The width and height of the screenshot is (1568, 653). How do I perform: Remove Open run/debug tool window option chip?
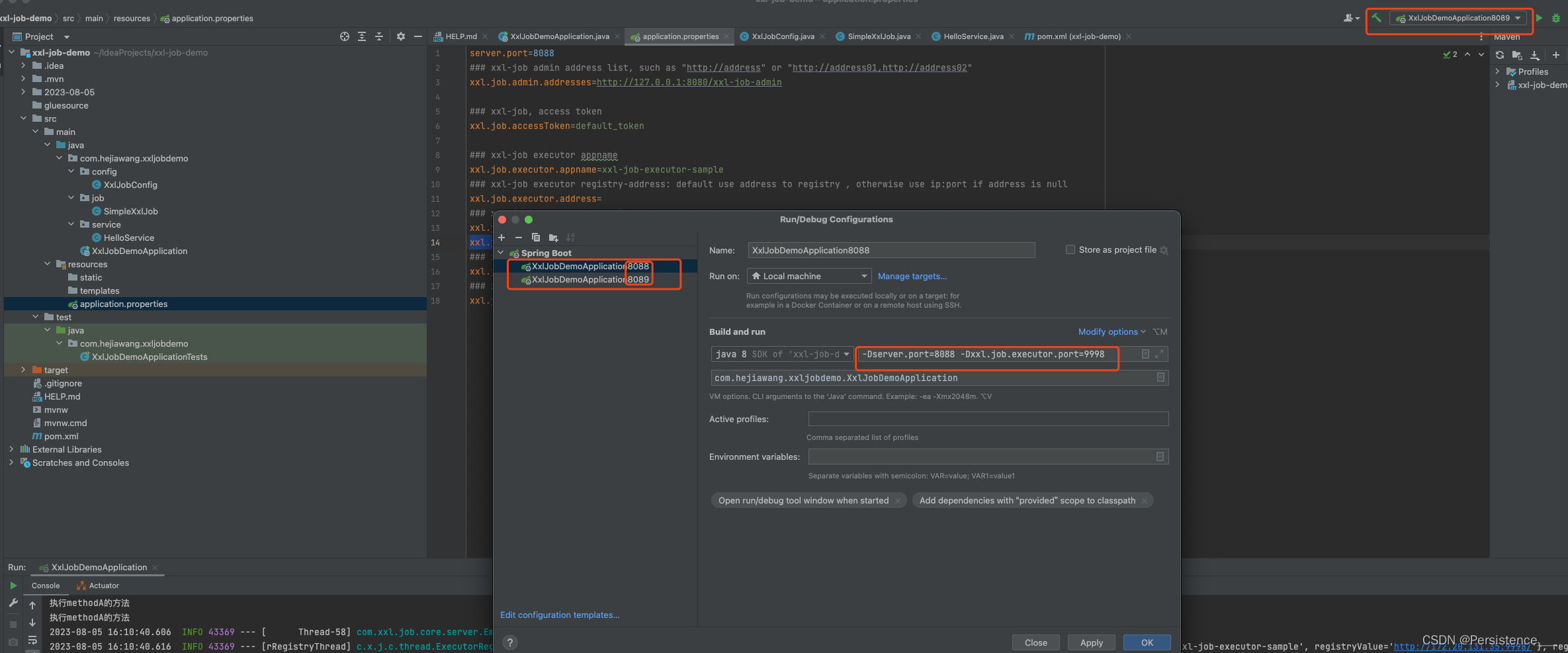(898, 501)
